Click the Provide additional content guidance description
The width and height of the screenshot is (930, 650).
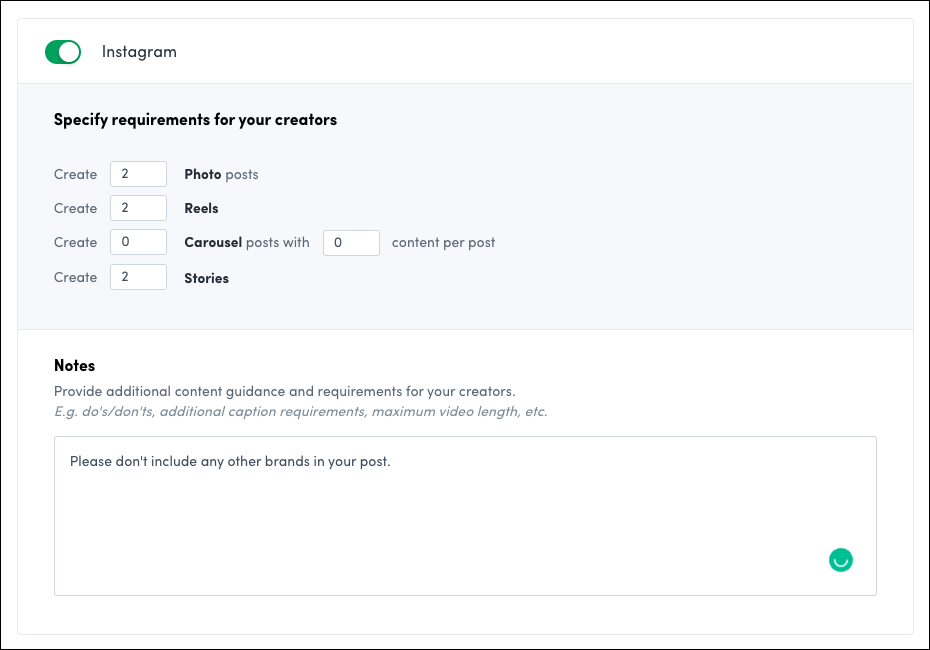(x=284, y=391)
